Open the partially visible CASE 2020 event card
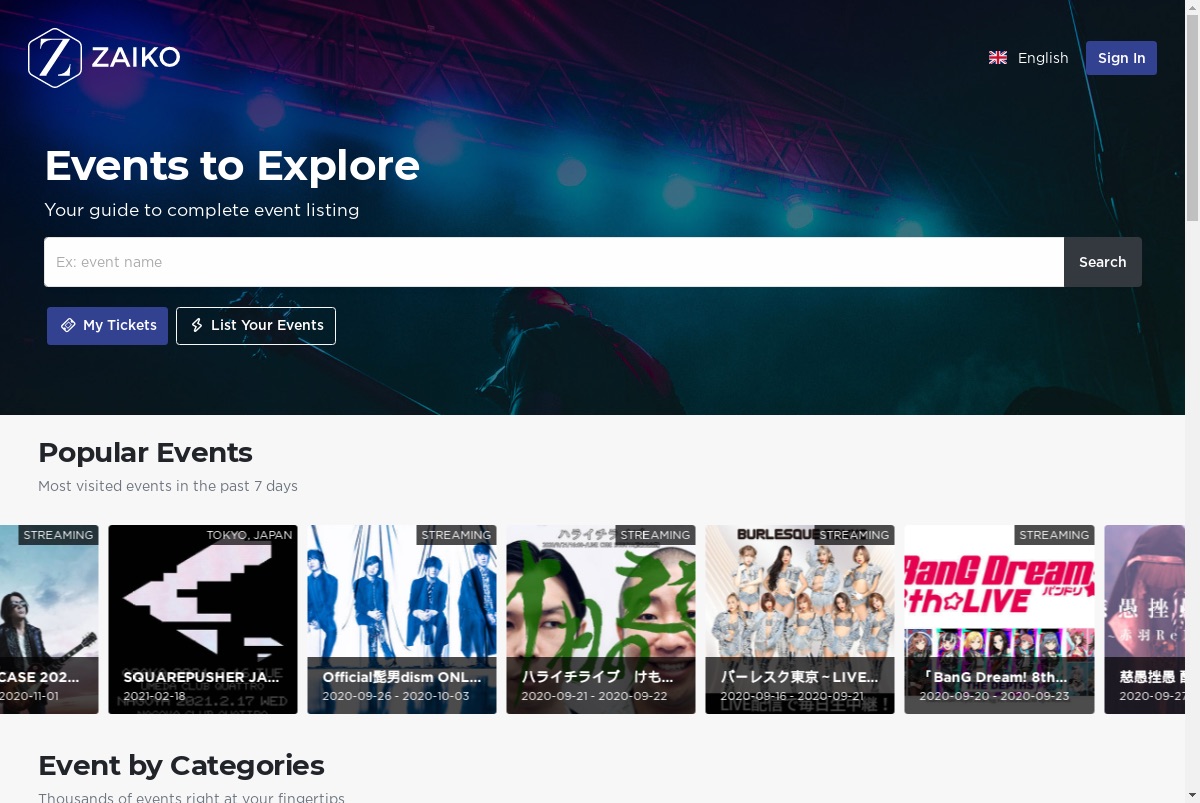The height and width of the screenshot is (803, 1200). [x=49, y=619]
